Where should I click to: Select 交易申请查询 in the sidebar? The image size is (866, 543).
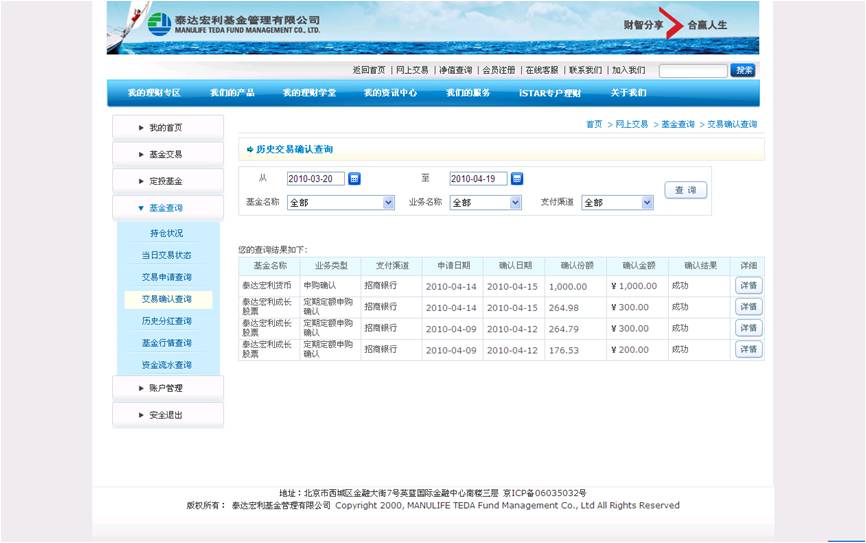[x=166, y=277]
